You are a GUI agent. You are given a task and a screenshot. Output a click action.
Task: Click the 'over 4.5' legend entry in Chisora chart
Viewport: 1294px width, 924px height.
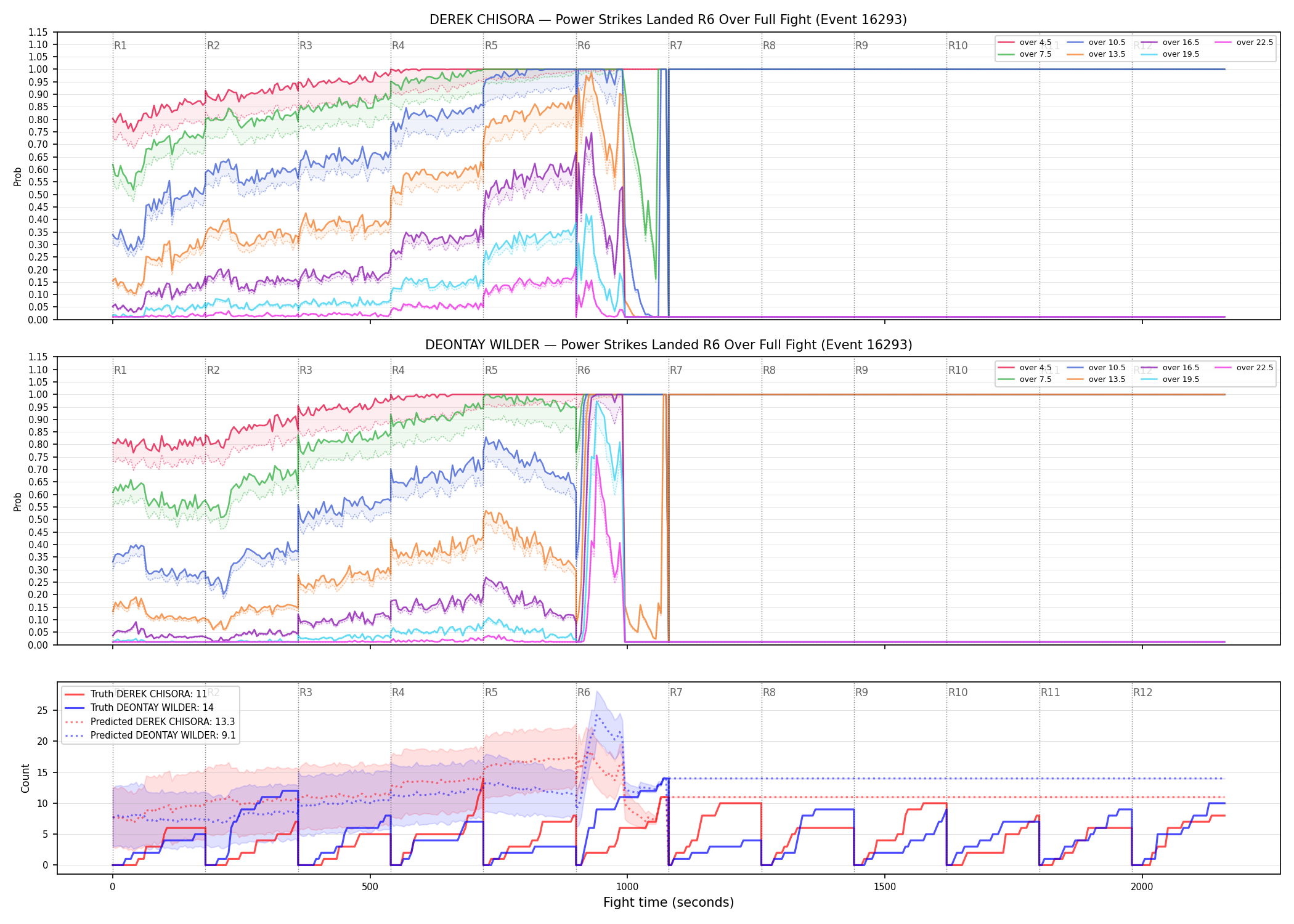pyautogui.click(x=1025, y=43)
